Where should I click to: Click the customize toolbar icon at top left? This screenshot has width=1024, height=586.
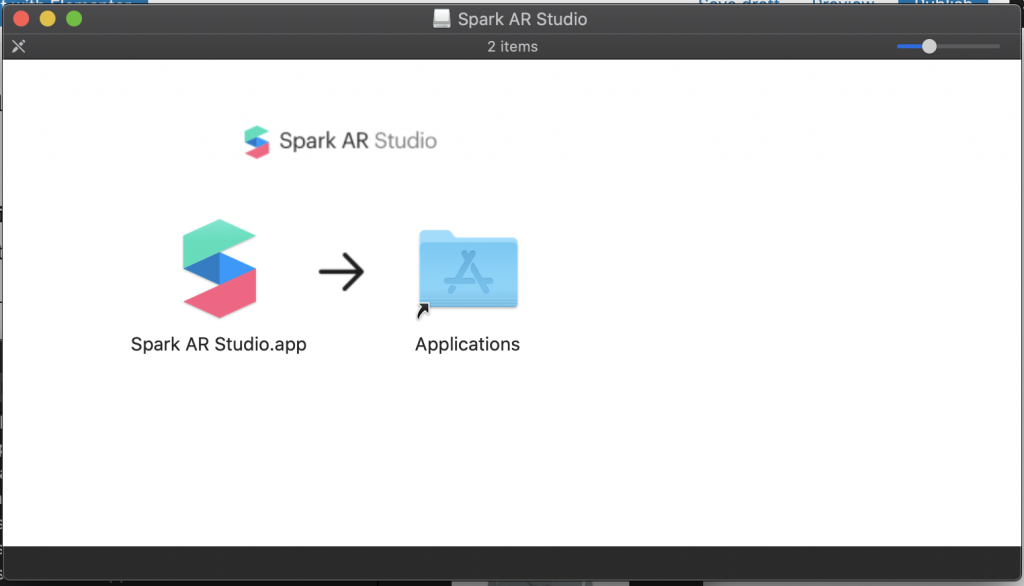pos(18,46)
